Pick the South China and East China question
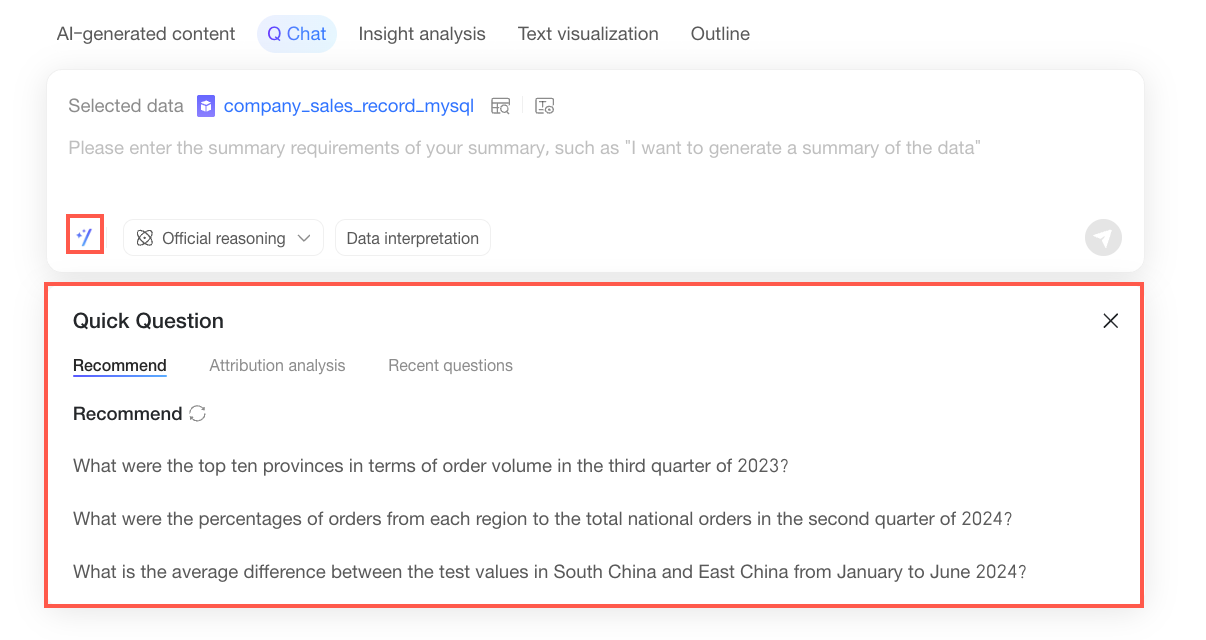 click(550, 573)
